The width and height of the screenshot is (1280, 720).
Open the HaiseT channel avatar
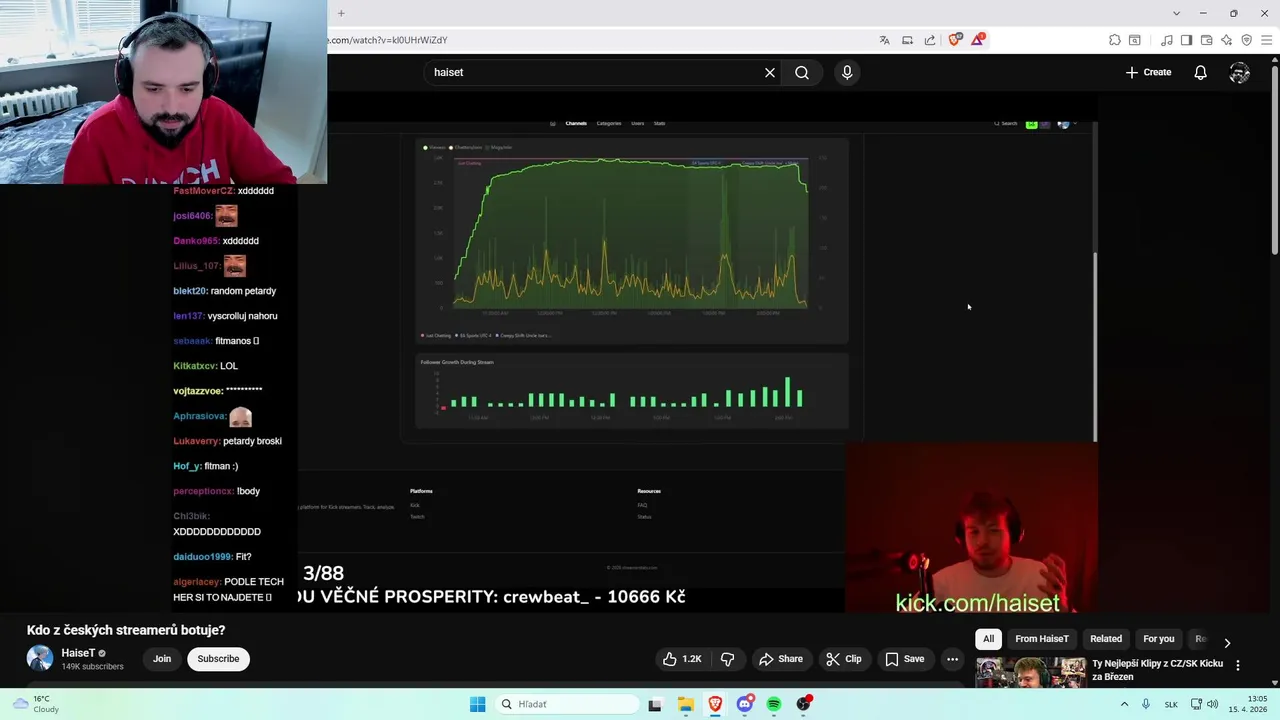(x=40, y=658)
